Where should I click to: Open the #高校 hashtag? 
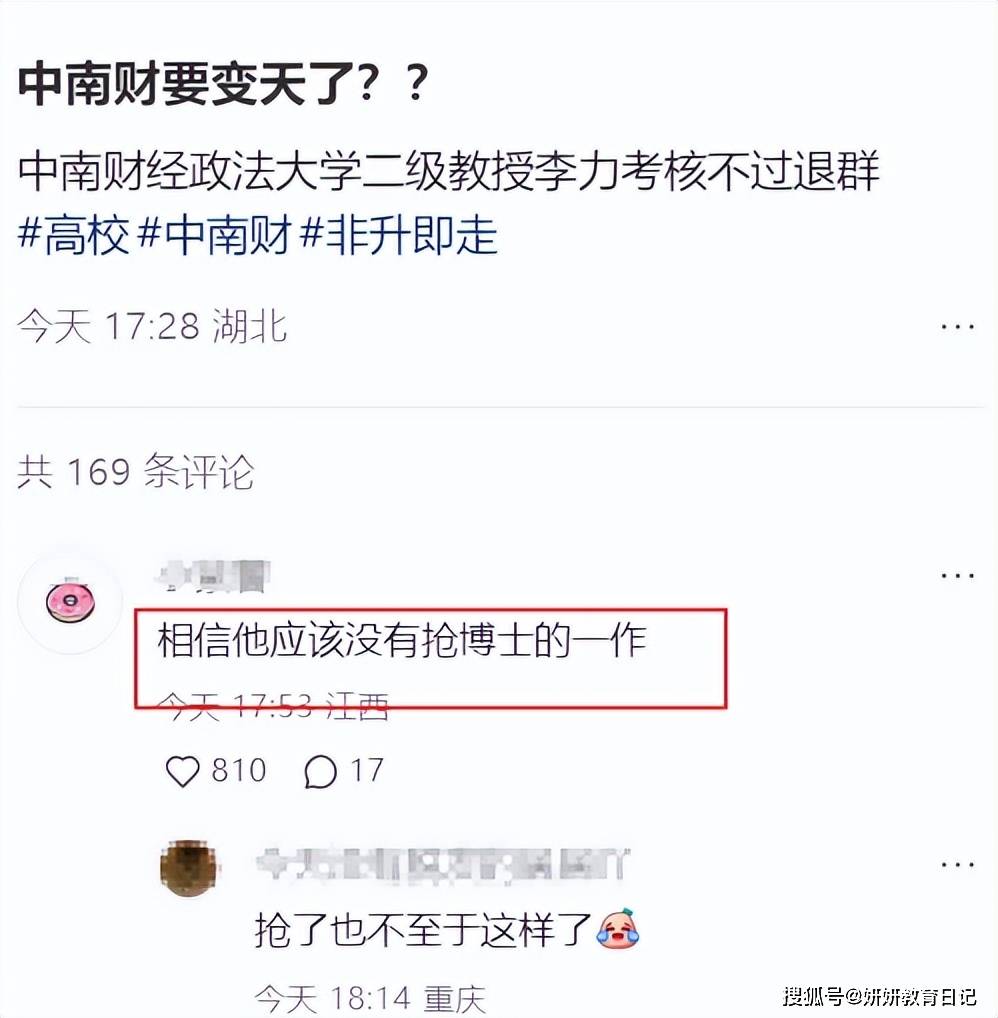[x=73, y=234]
